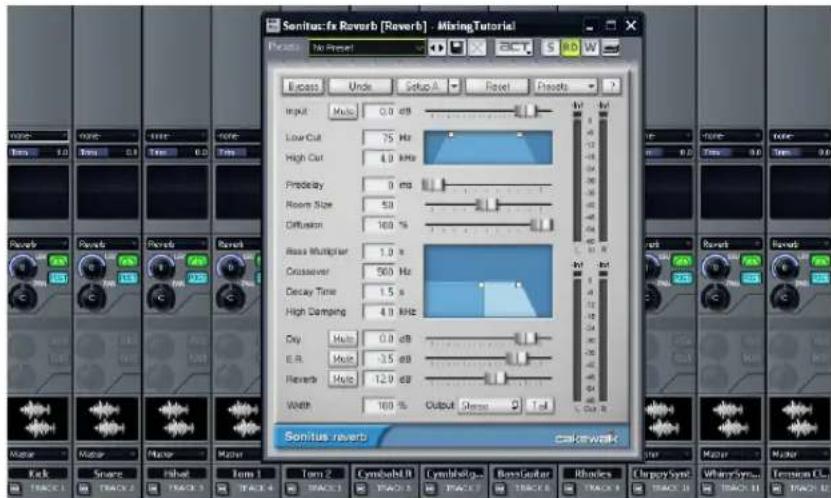This screenshot has height=498, width=831.
Task: Open the Setup A dropdown arrow
Action: [x=454, y=86]
